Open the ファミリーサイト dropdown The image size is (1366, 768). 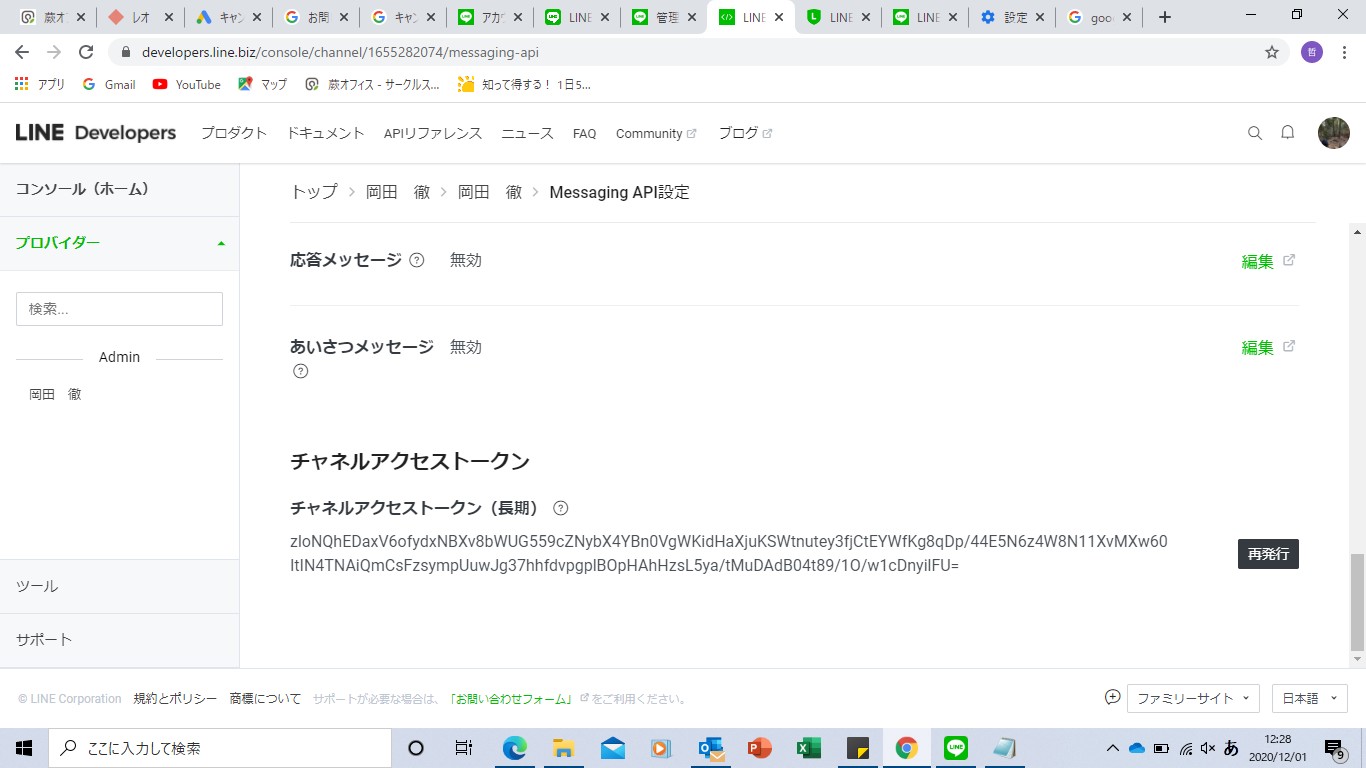(1193, 698)
